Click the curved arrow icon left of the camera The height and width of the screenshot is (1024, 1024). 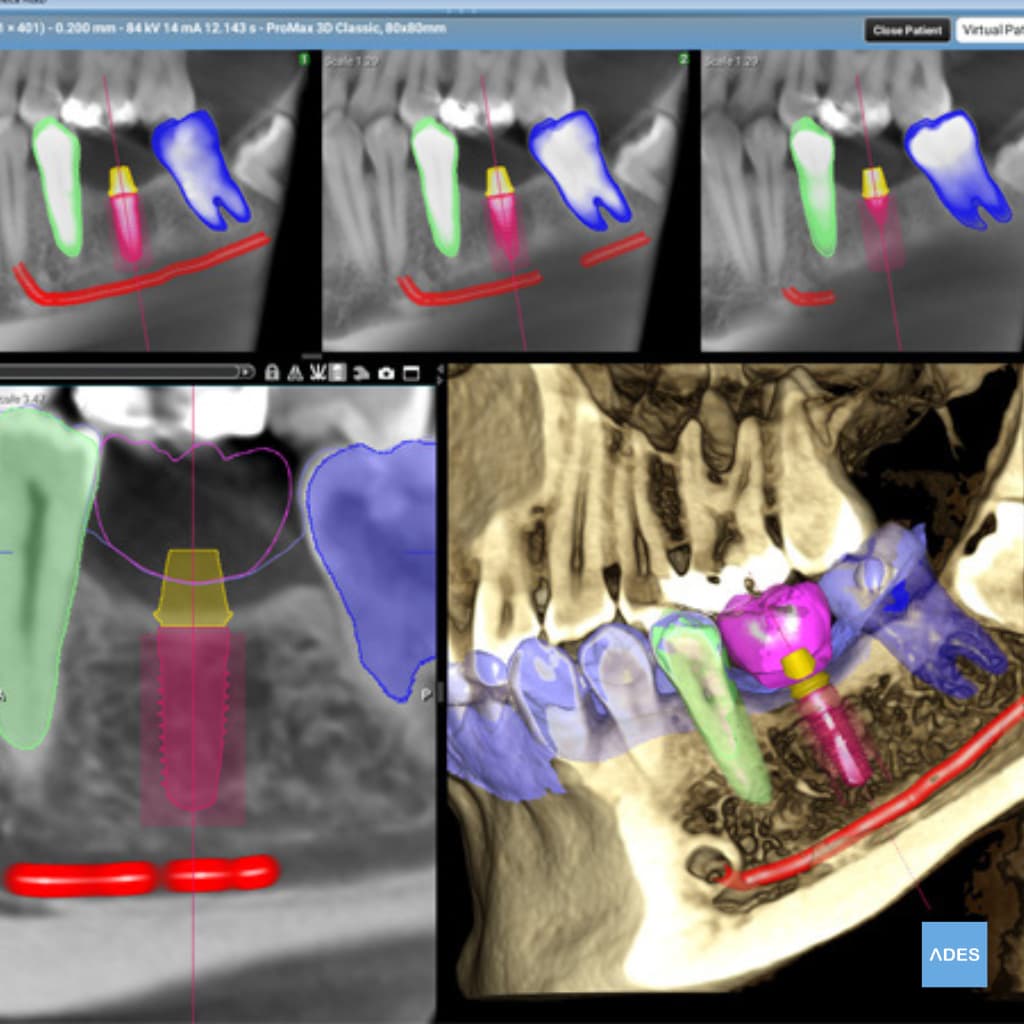pos(361,372)
